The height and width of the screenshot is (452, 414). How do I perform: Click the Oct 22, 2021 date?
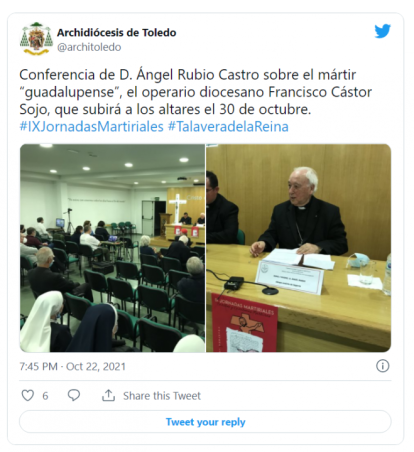pos(96,366)
